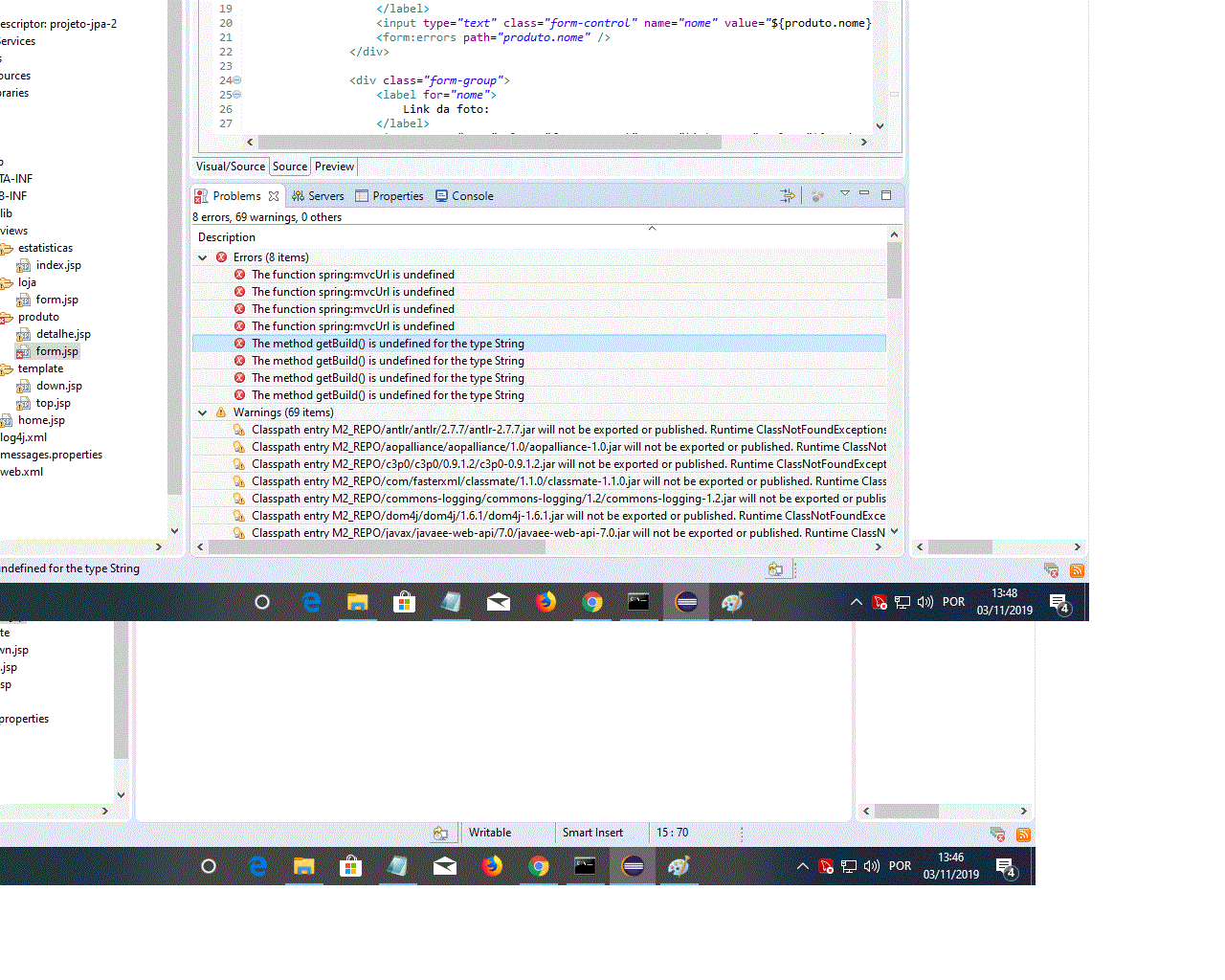Screen dimensions: 1225x980
Task: Switch to the Source editor tab
Action: [290, 167]
